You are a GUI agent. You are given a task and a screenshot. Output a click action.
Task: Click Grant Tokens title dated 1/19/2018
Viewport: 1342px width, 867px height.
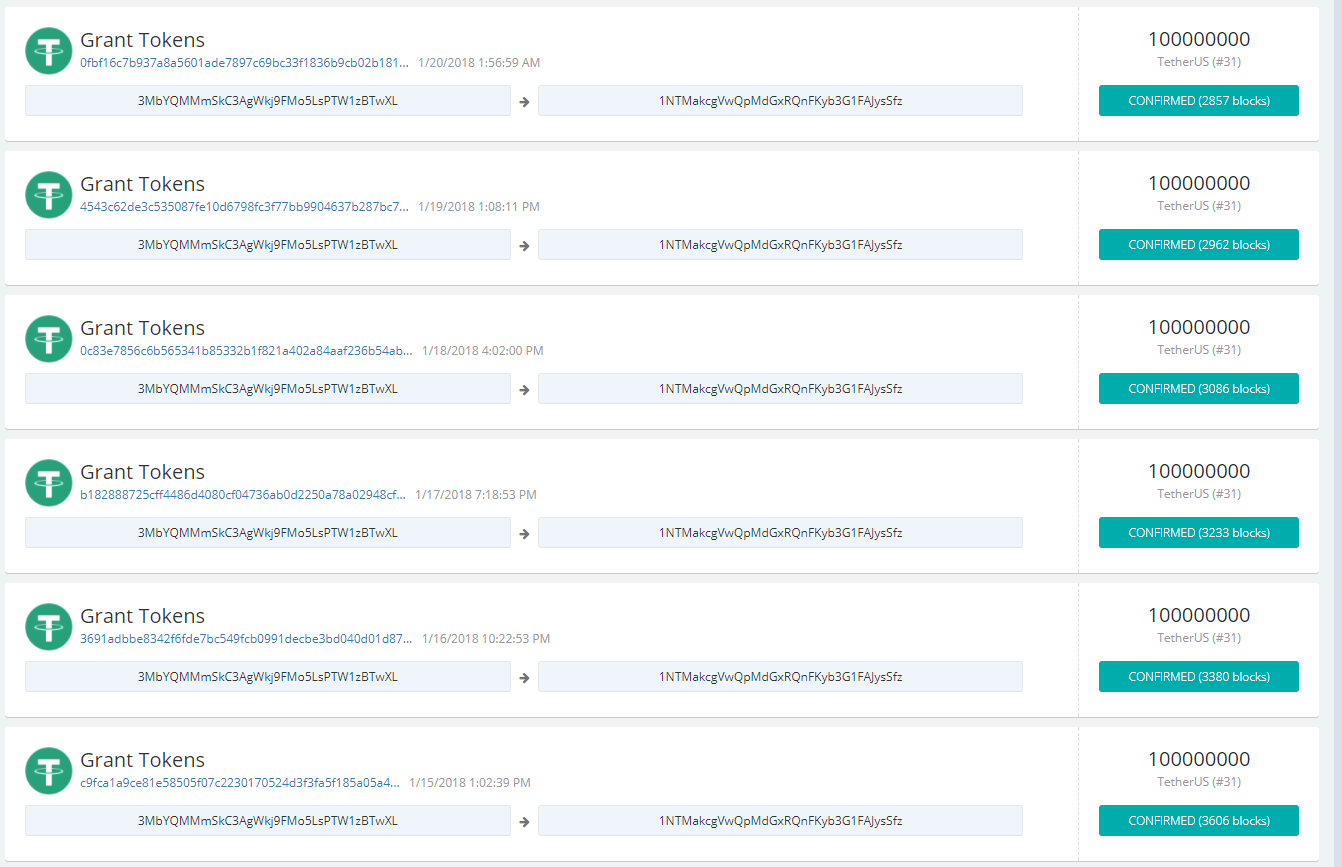pos(142,184)
